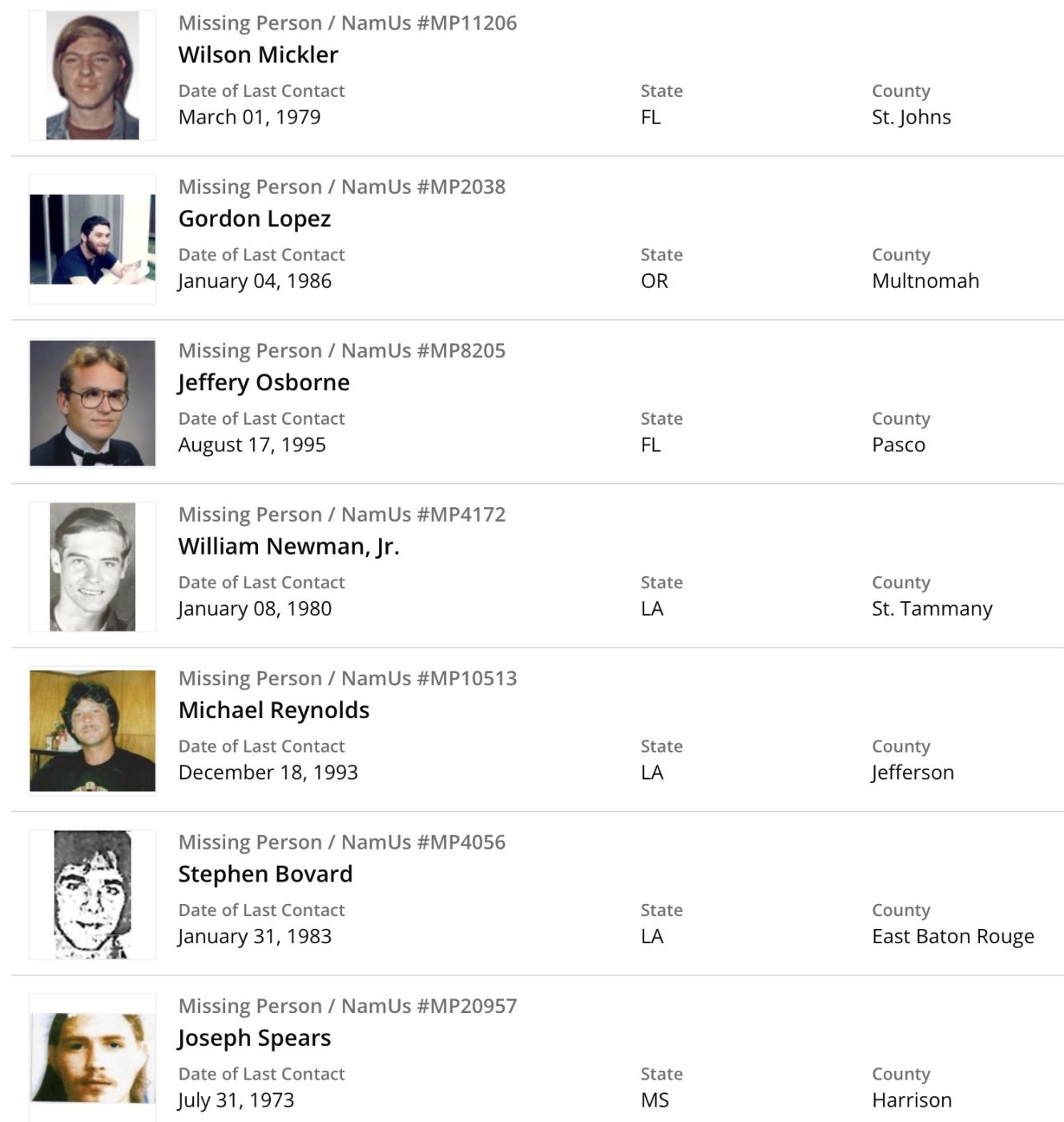Image resolution: width=1064 pixels, height=1122 pixels.
Task: Open the Gordon Lopez photo thumbnail
Action: pos(92,239)
